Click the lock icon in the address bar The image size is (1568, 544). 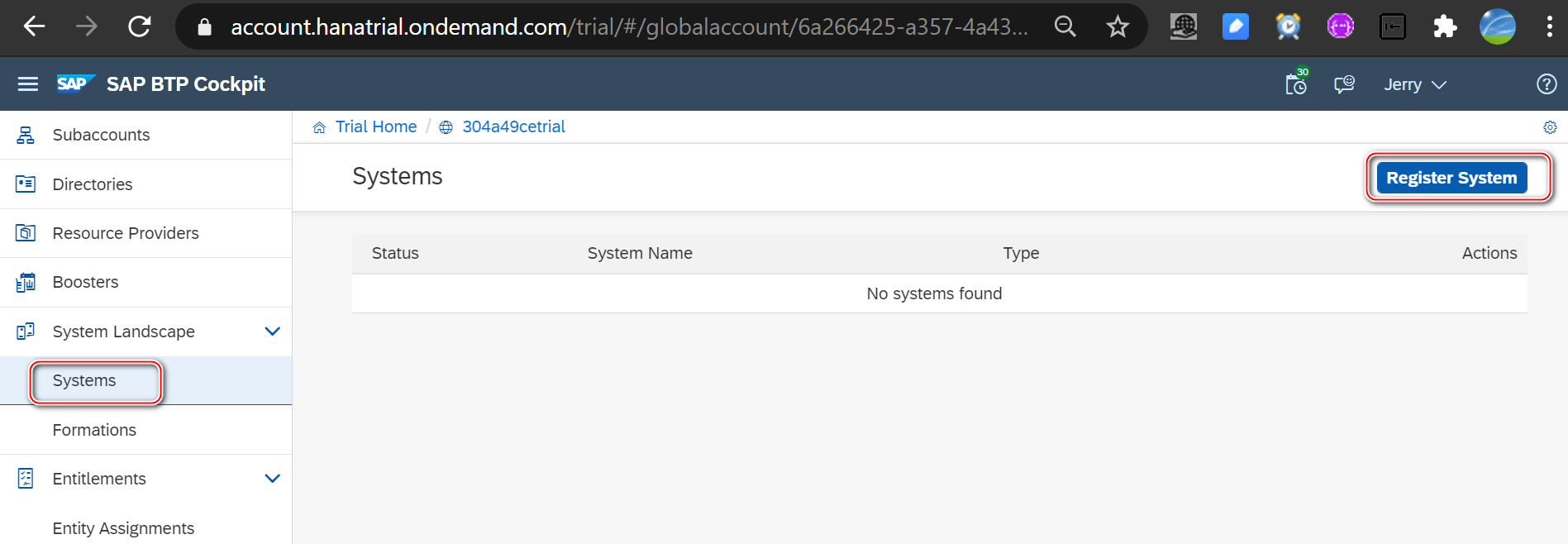point(204,27)
